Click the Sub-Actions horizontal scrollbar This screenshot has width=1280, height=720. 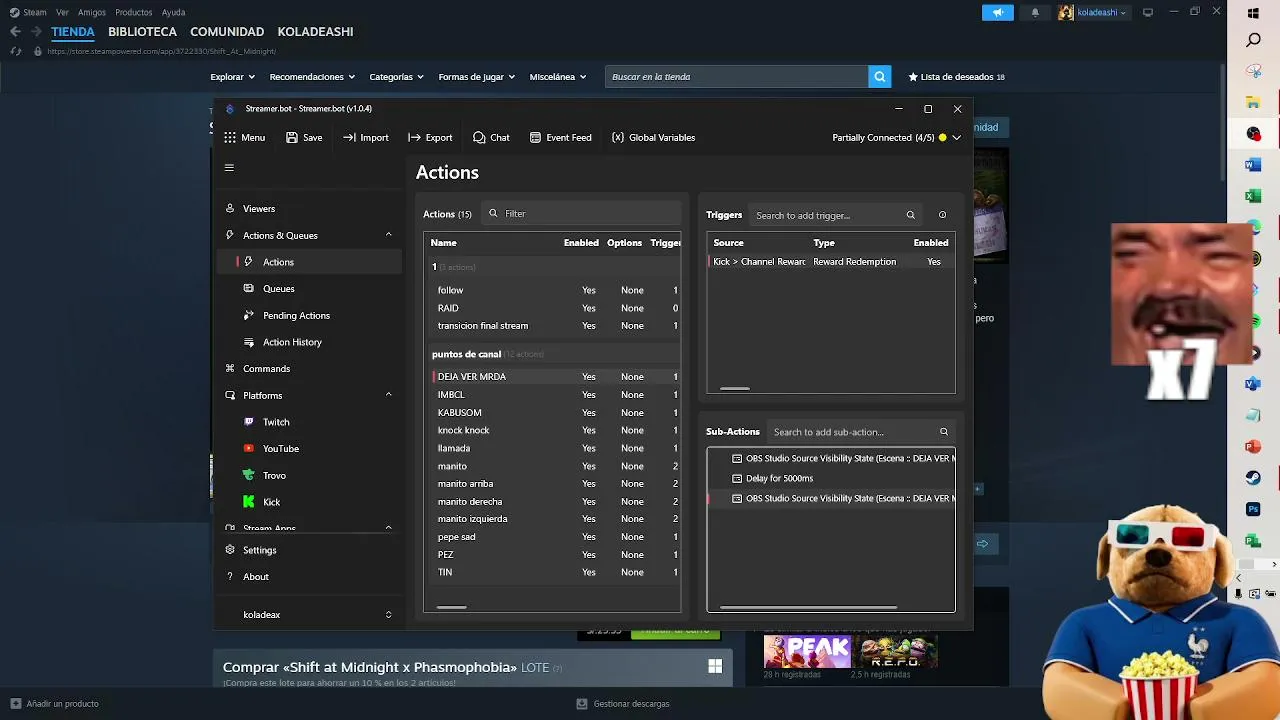(x=808, y=607)
